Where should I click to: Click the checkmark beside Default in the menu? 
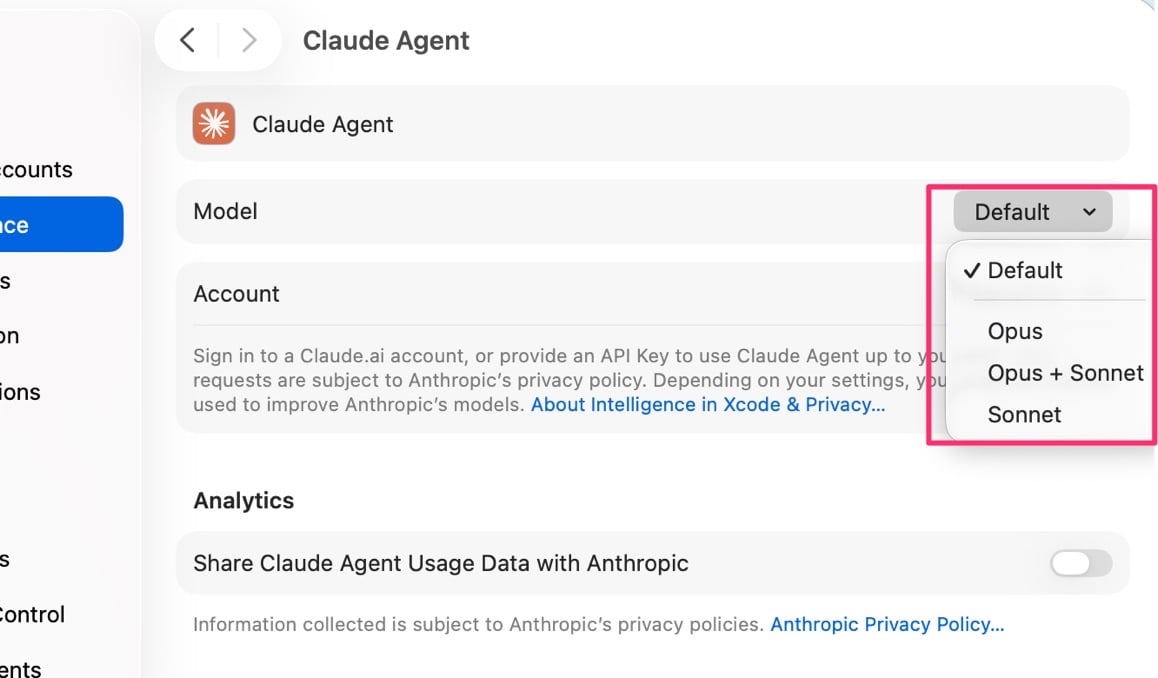tap(970, 270)
